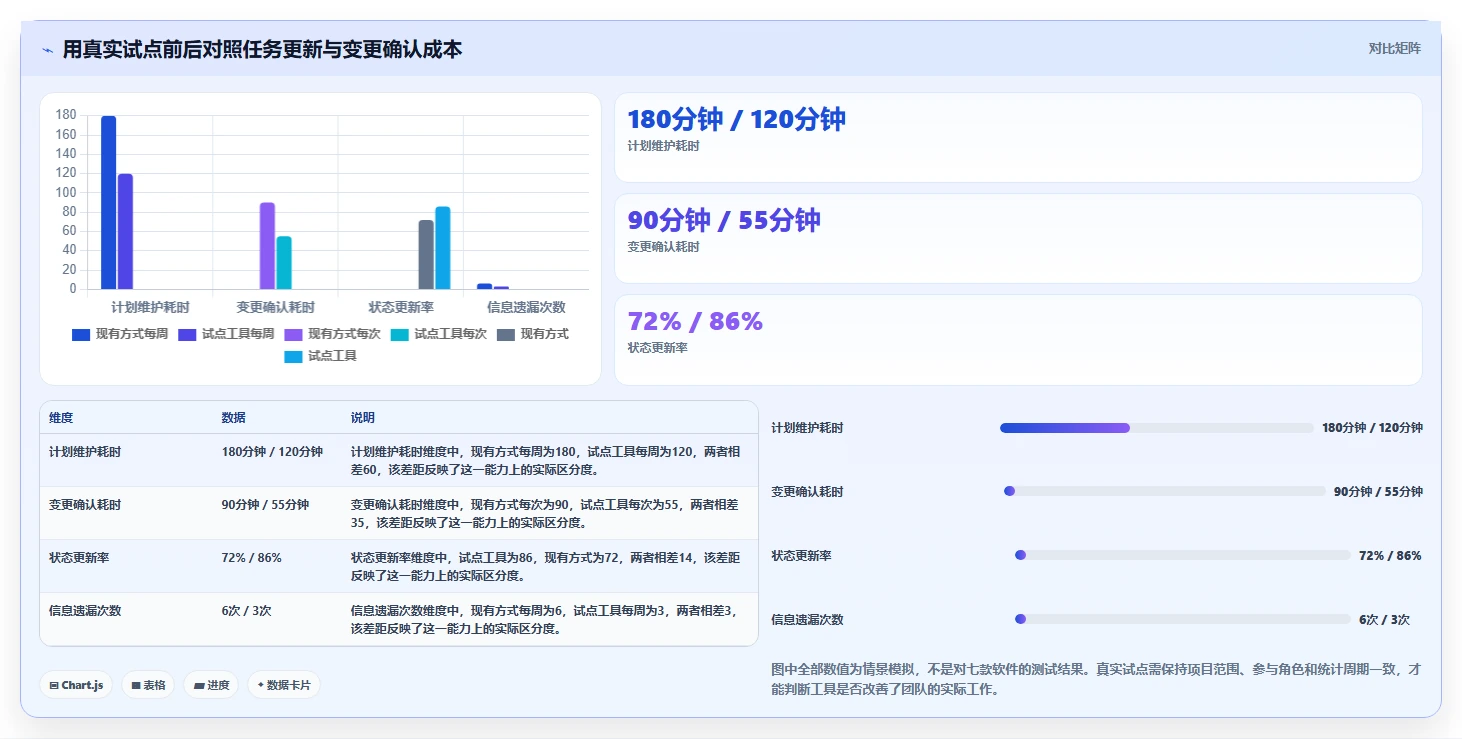
Task: Click the 表格 chip
Action: click(148, 685)
